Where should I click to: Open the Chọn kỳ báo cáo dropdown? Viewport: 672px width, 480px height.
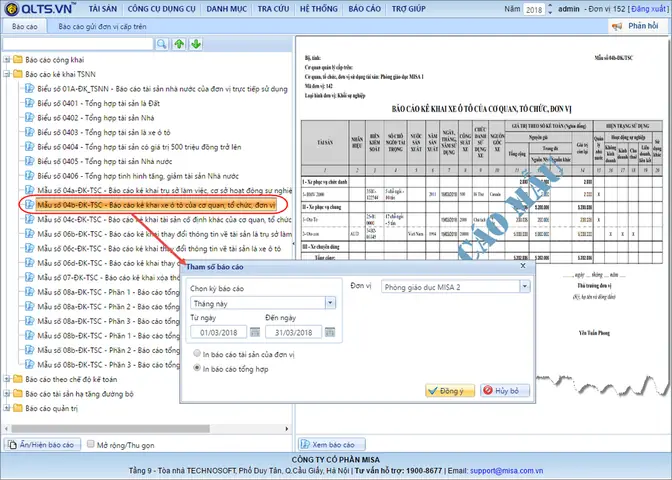point(331,302)
